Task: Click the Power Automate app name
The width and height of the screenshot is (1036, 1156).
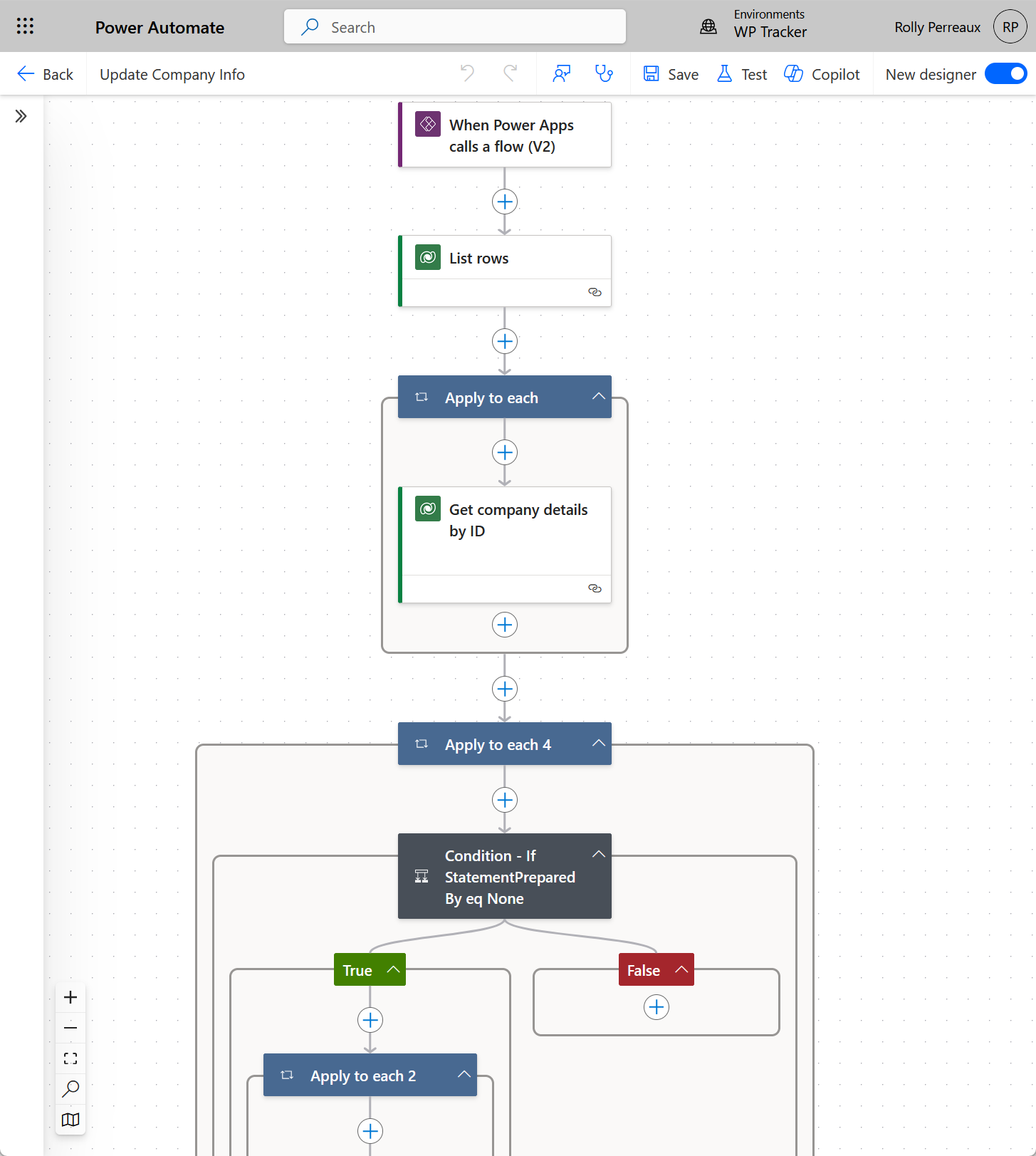Action: click(x=159, y=27)
